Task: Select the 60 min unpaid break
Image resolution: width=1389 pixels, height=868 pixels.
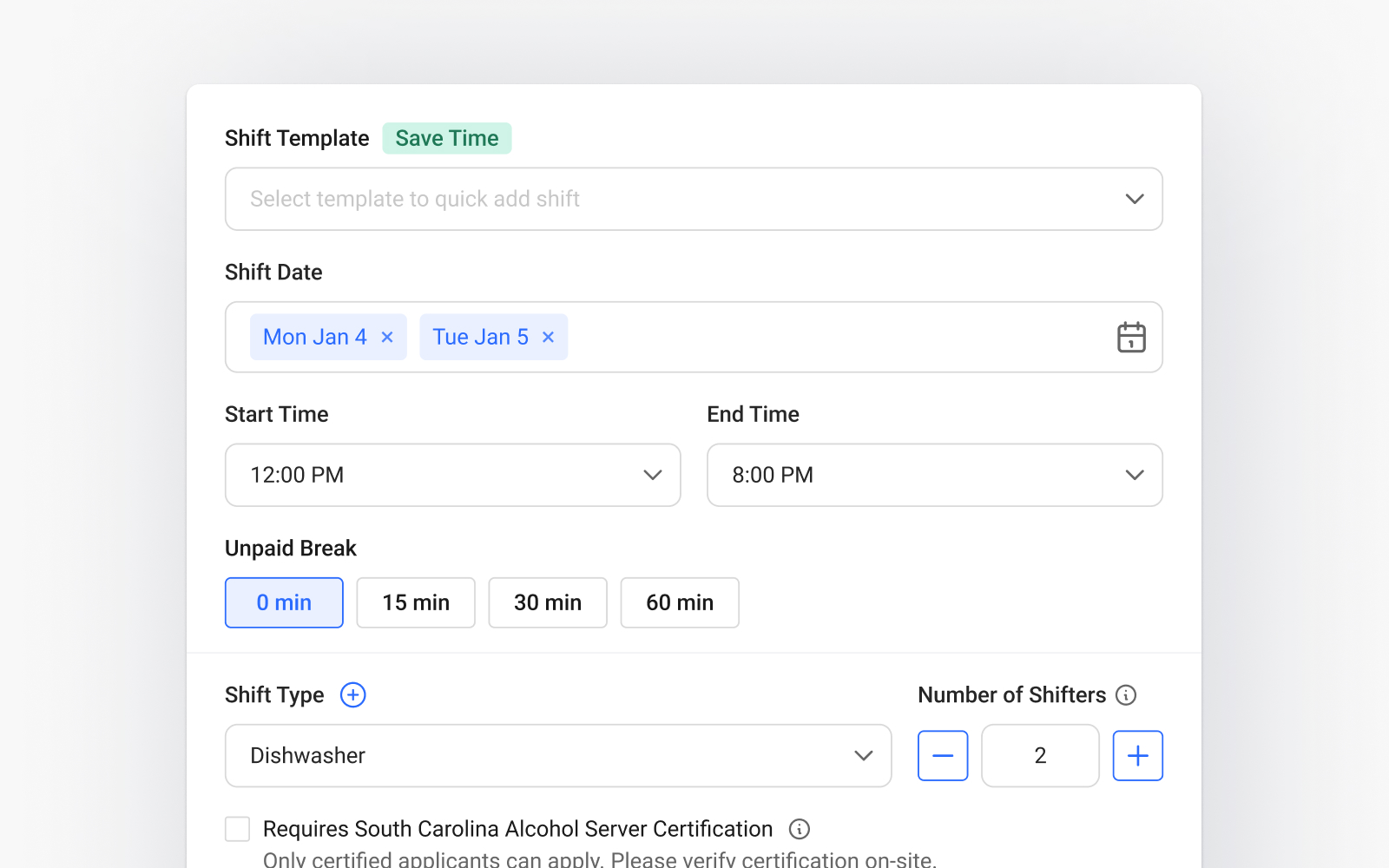Action: tap(680, 602)
